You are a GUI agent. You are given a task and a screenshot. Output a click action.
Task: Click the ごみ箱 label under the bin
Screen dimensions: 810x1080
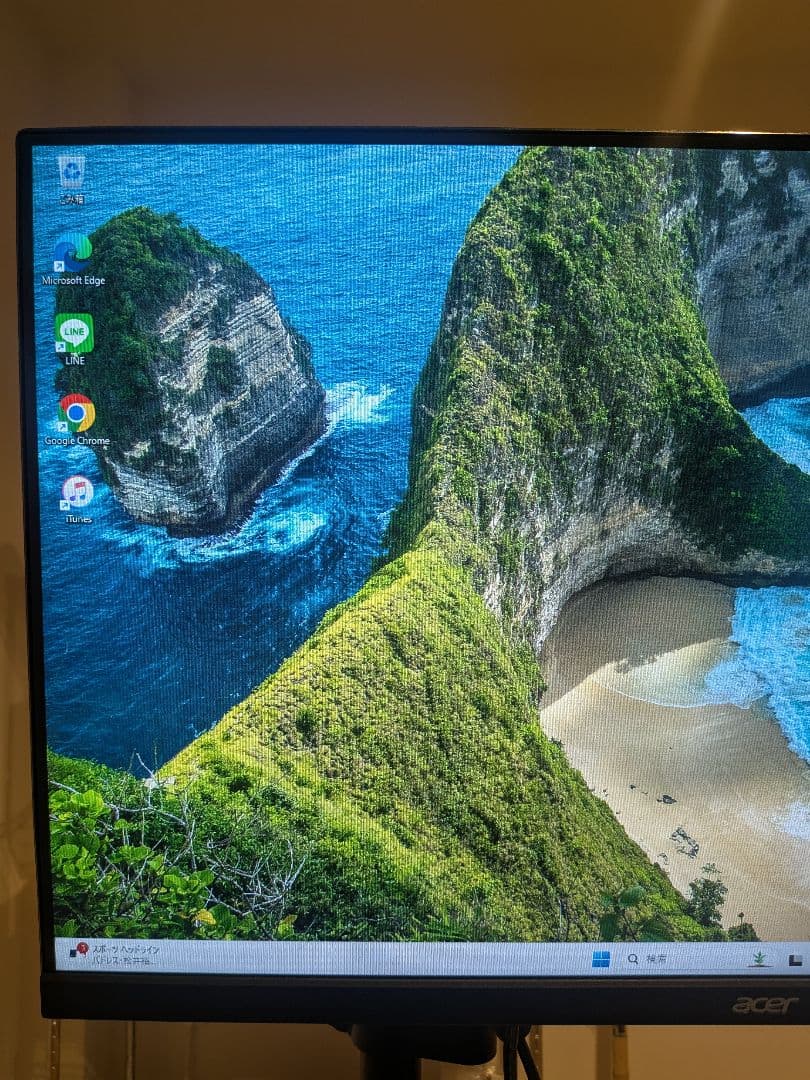71,199
